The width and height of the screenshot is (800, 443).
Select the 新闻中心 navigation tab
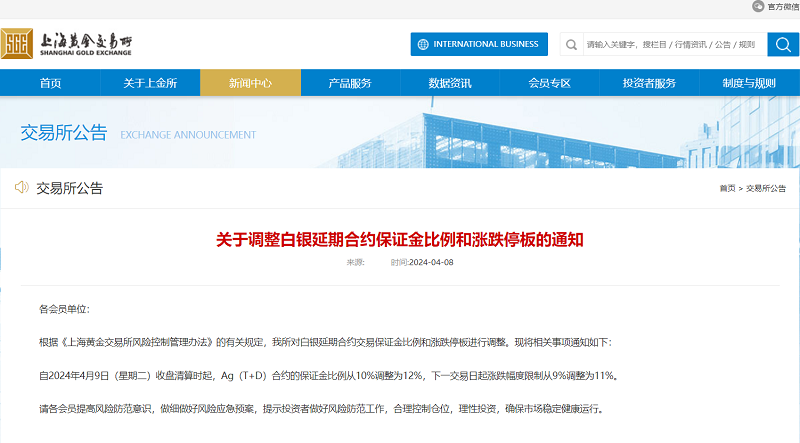(250, 83)
